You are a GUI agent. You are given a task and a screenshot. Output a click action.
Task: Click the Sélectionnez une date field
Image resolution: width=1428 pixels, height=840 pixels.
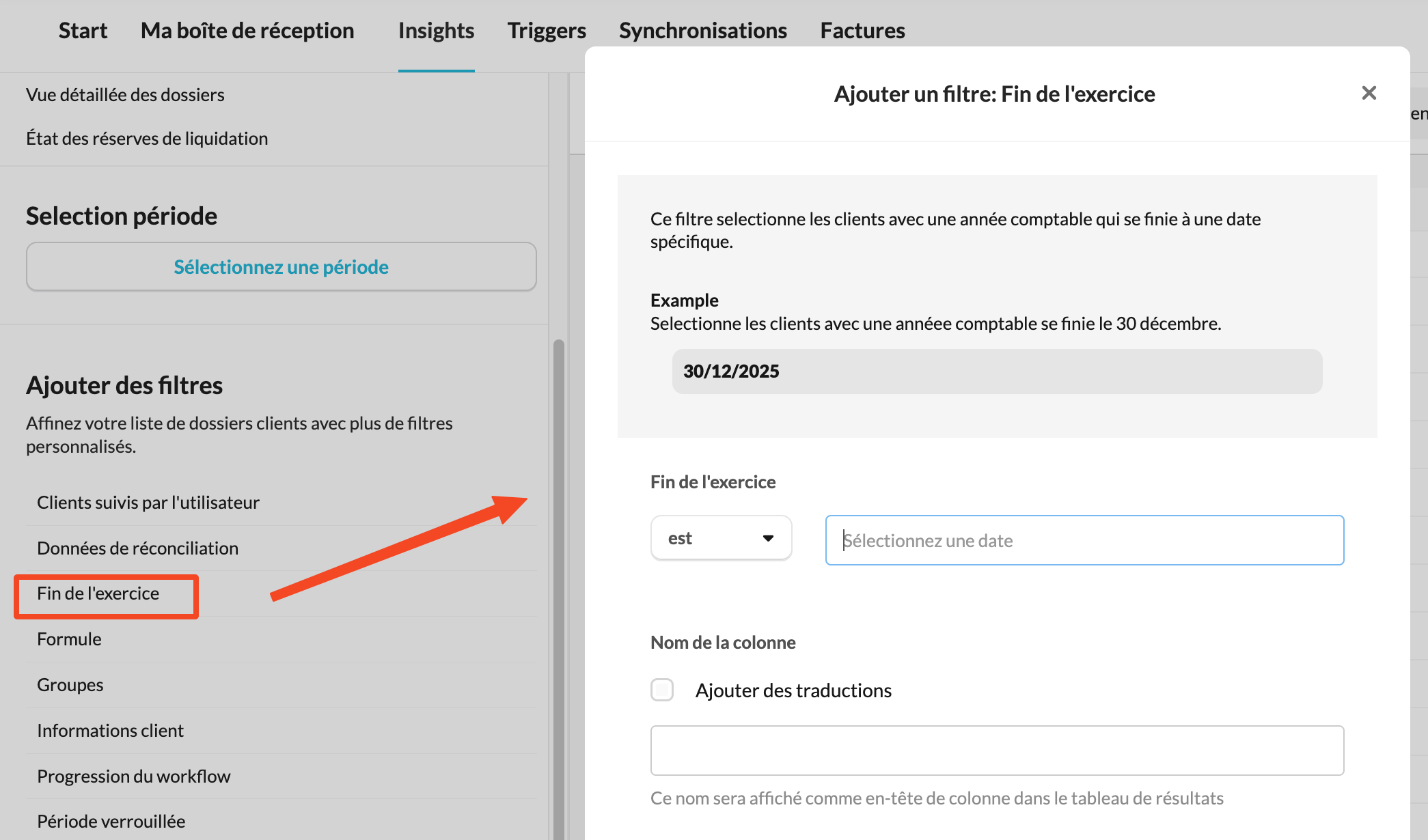click(x=1084, y=540)
